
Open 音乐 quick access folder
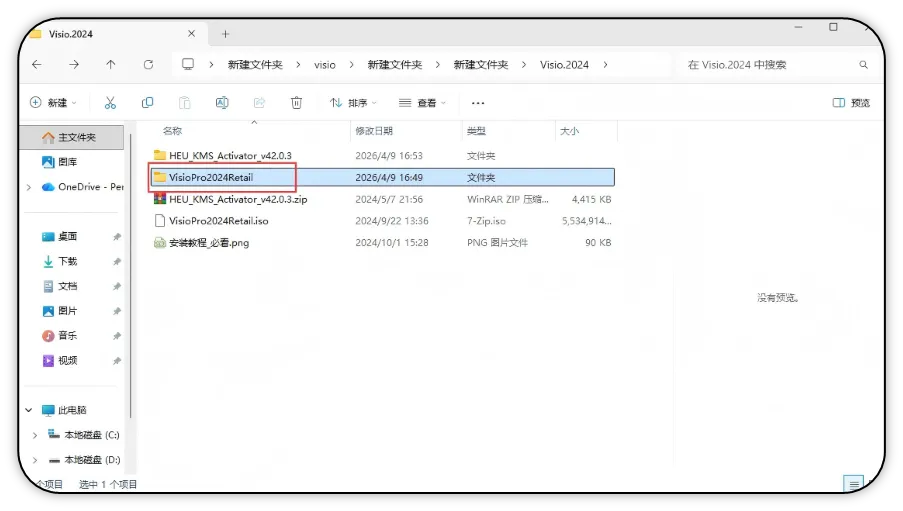tap(60, 335)
